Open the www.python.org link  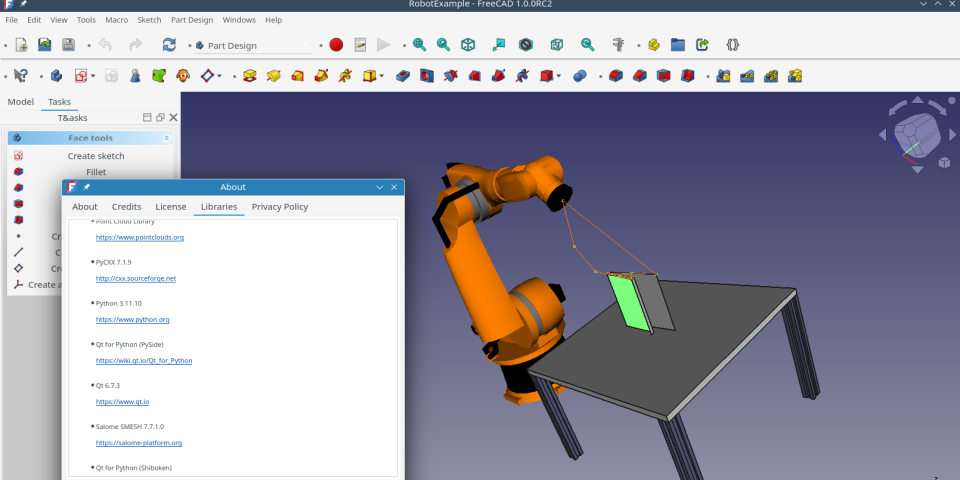pos(132,320)
